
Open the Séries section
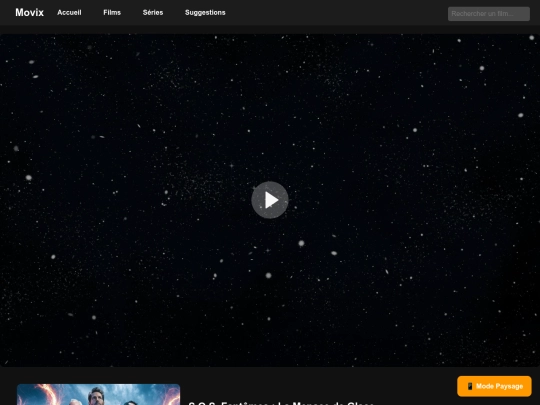(153, 12)
